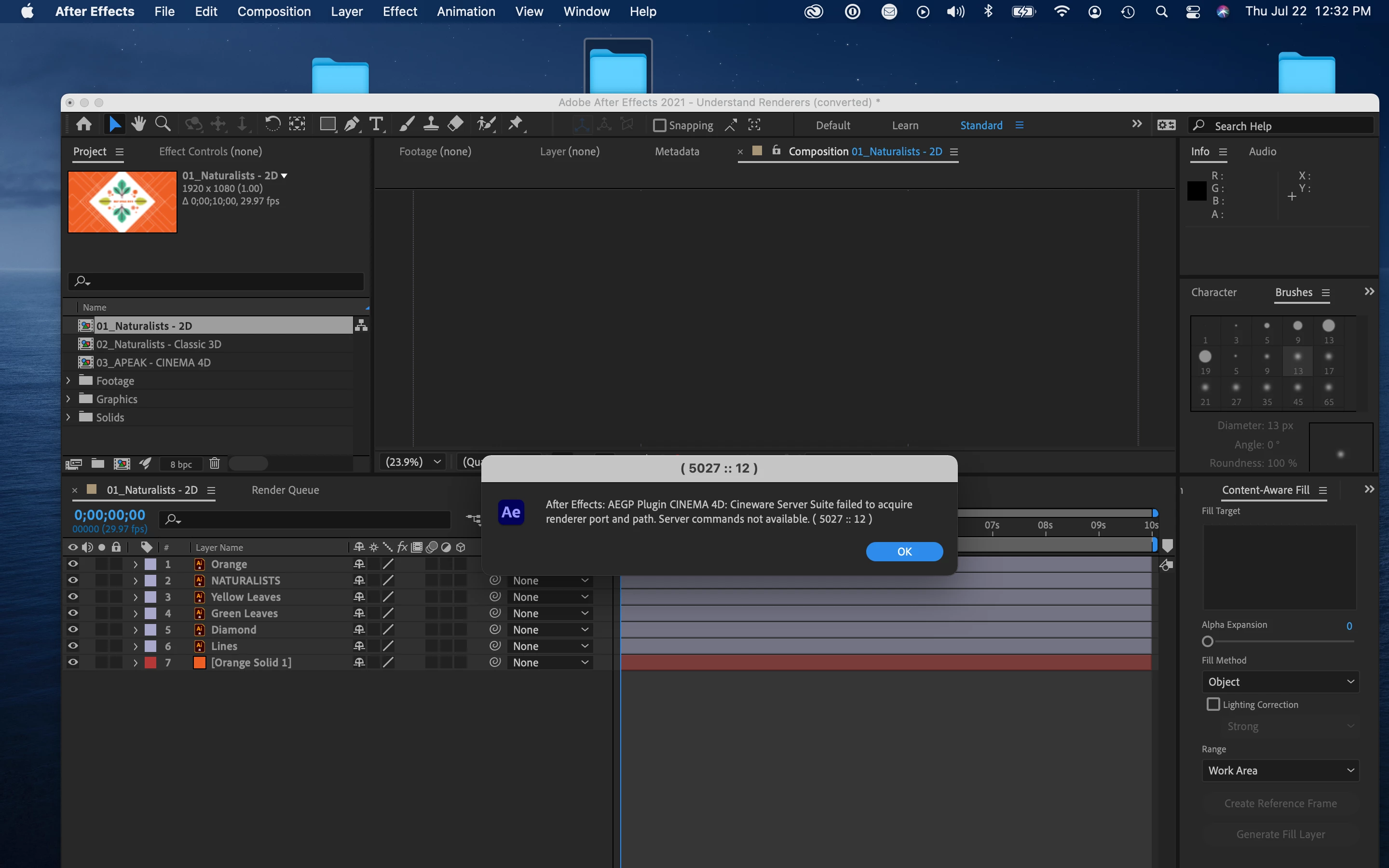This screenshot has height=868, width=1389.
Task: Open the Range Work Area dropdown
Action: click(1280, 771)
